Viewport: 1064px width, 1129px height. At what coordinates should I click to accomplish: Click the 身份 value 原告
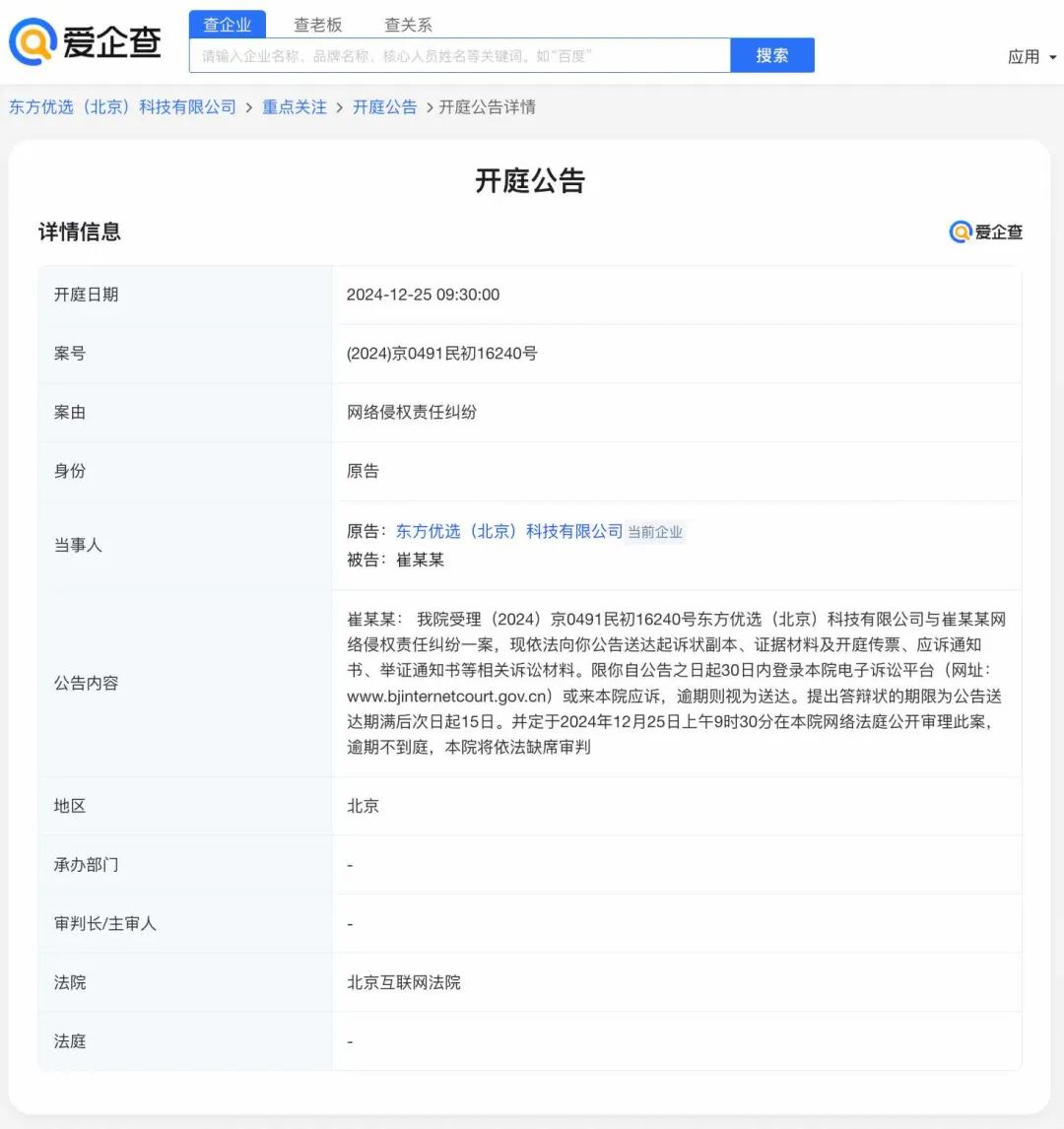tap(363, 472)
